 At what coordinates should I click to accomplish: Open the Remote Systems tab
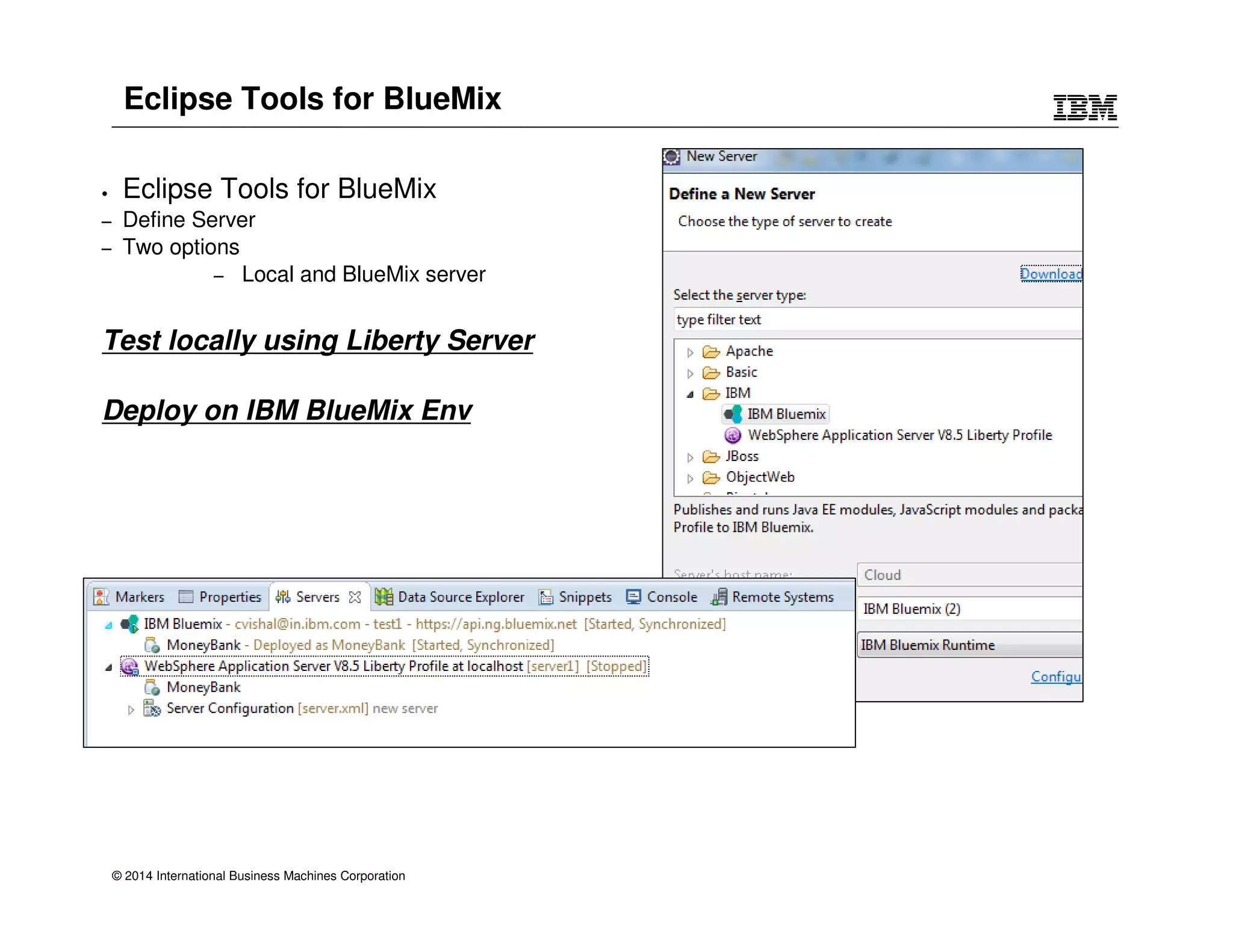pyautogui.click(x=773, y=597)
